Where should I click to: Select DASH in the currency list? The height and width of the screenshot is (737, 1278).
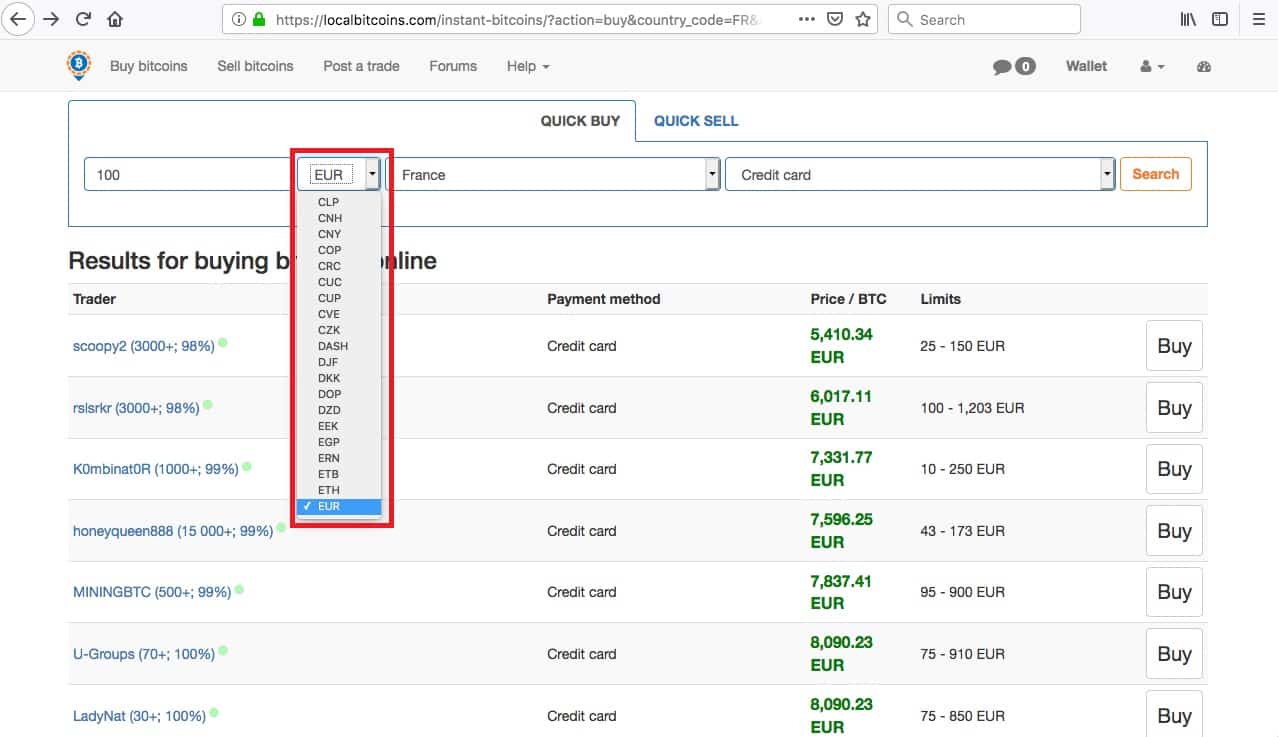coord(339,346)
